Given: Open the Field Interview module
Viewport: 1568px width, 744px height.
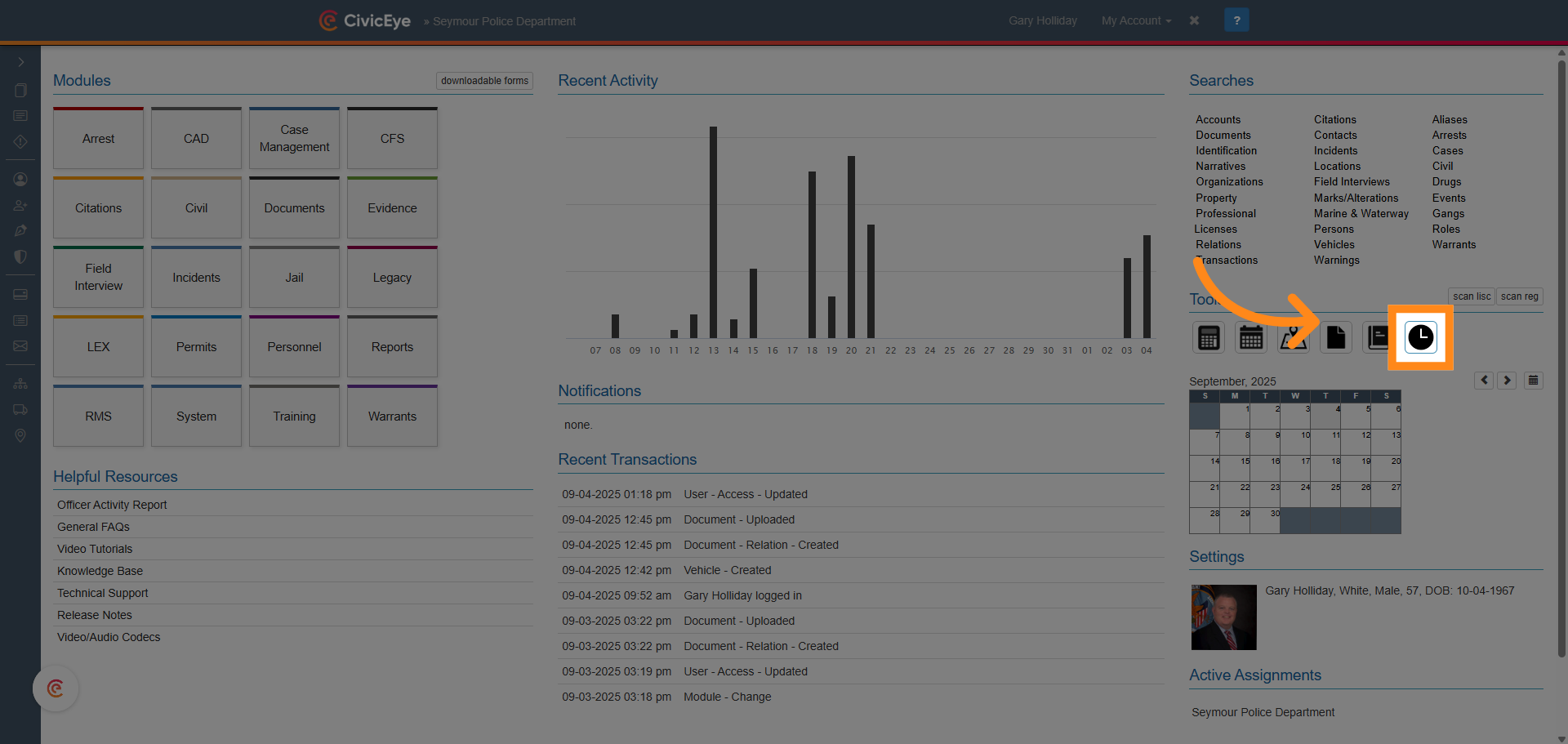Looking at the screenshot, I should click(98, 277).
